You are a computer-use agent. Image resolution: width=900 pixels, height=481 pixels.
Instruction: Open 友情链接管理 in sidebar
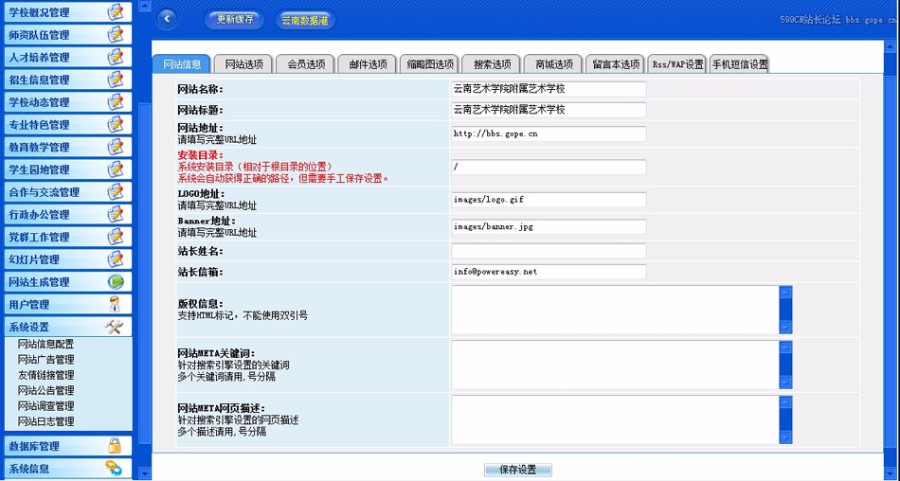pyautogui.click(x=46, y=375)
